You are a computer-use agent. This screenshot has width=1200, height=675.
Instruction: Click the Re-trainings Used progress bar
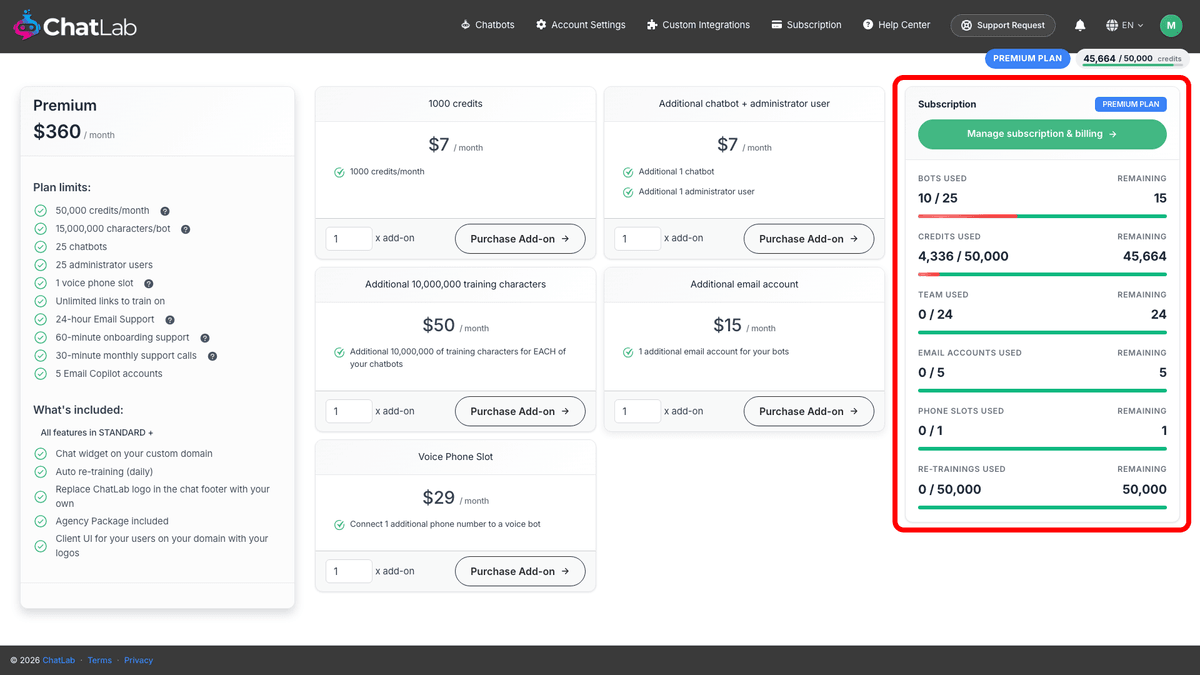(1042, 507)
